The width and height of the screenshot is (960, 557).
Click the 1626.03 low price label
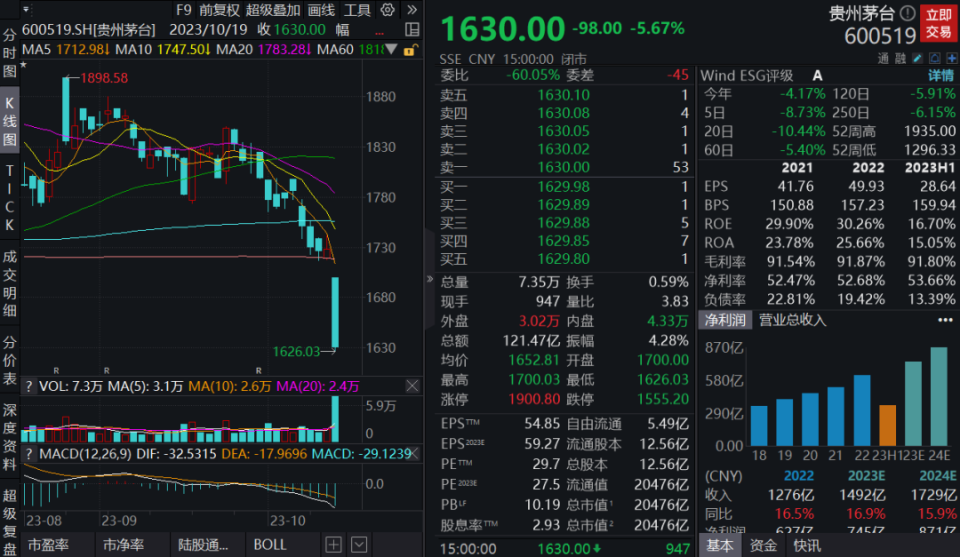[296, 351]
